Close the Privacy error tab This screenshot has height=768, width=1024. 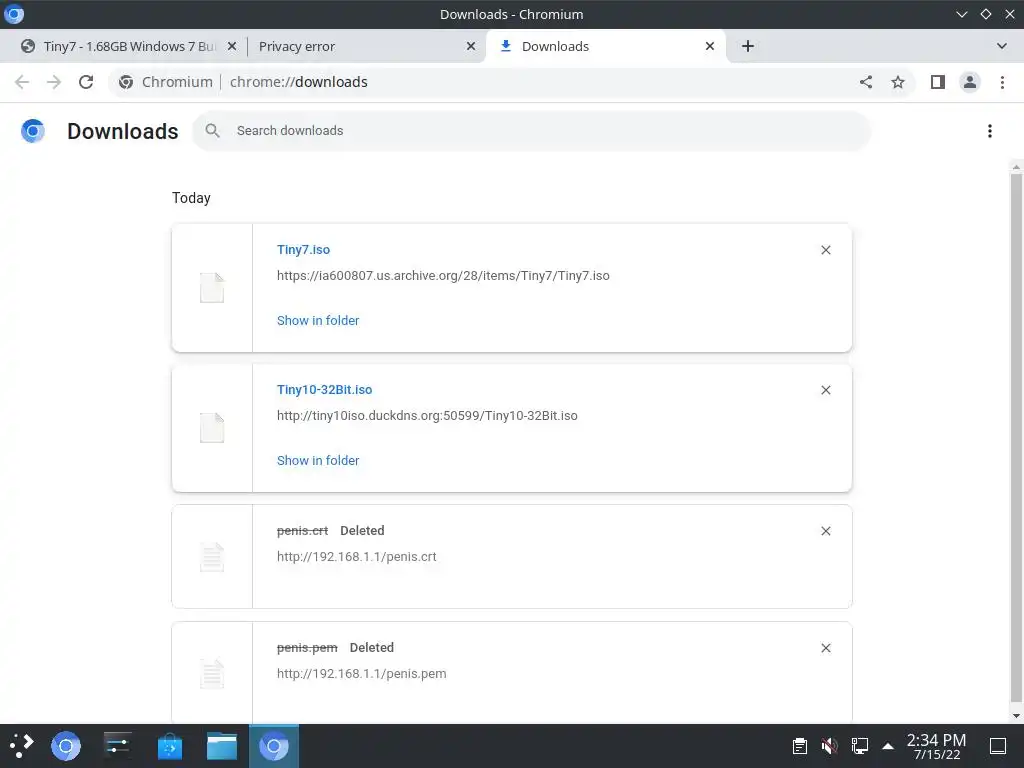tap(471, 46)
